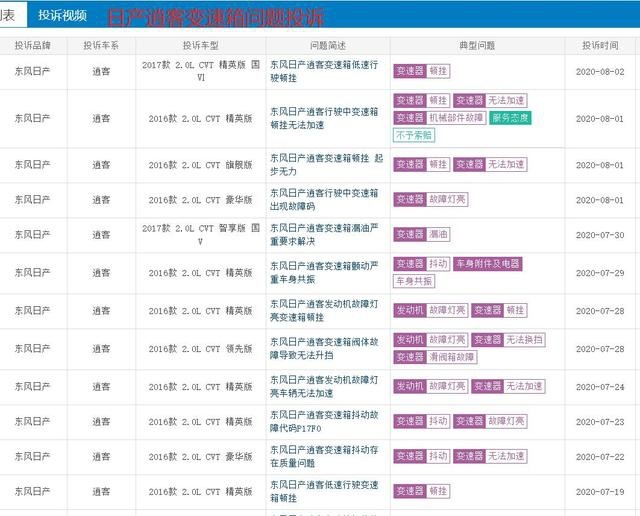Screen dimensions: 640x516
Task: Click the 变速器 顿挫 tag dated 2020-08-02
Action: [x=422, y=71]
